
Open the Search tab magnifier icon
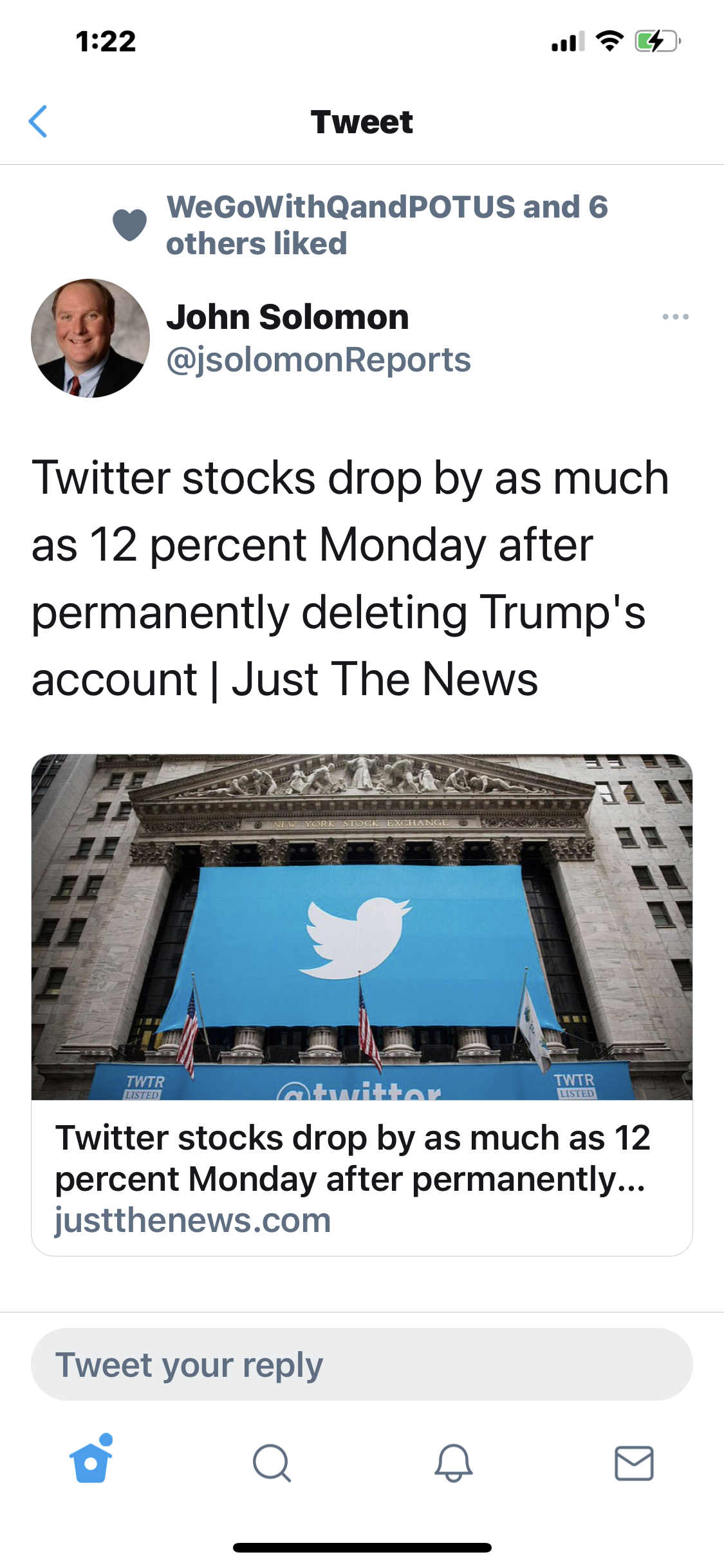click(272, 1463)
